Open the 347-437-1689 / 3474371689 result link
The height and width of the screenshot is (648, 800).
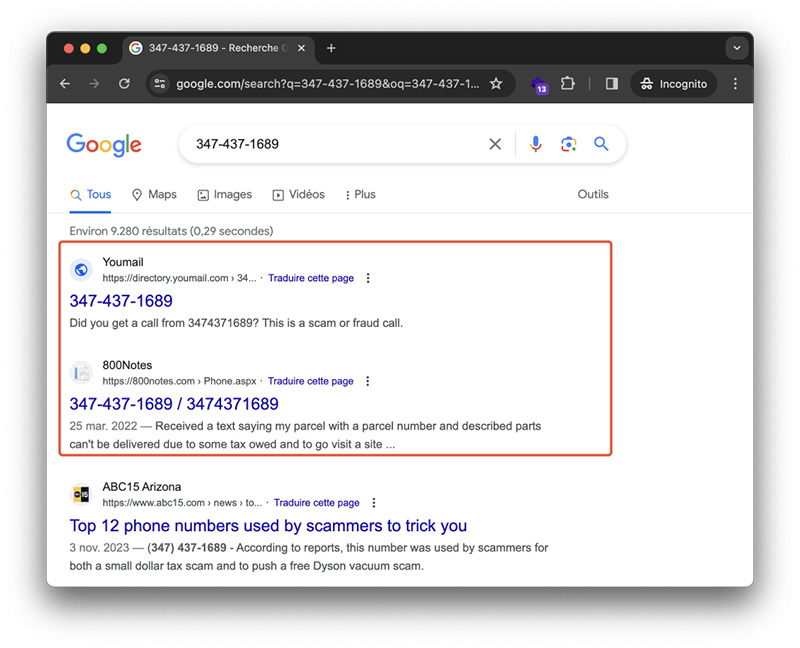tap(174, 404)
